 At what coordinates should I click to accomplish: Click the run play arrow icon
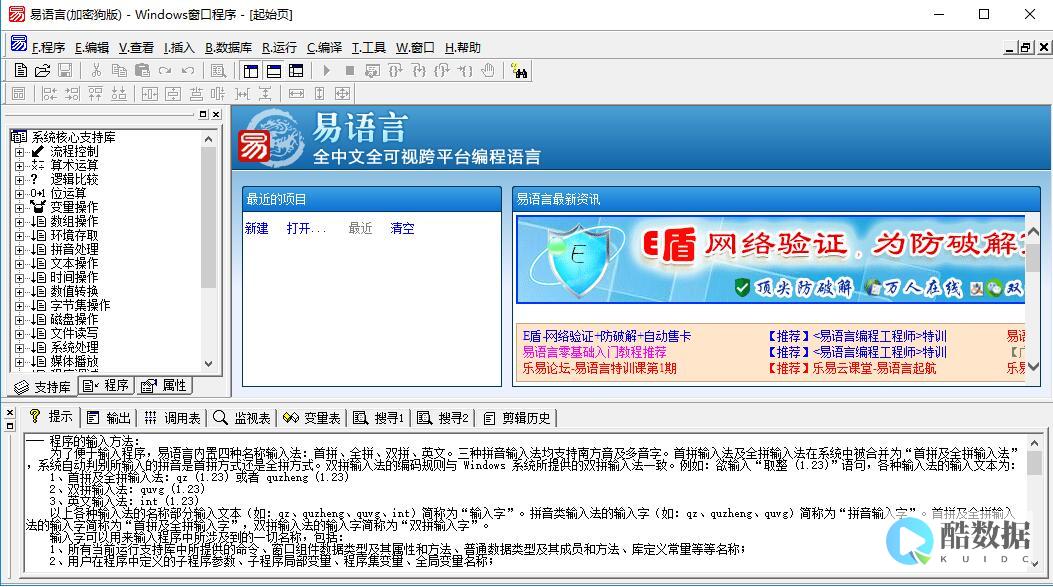(326, 70)
